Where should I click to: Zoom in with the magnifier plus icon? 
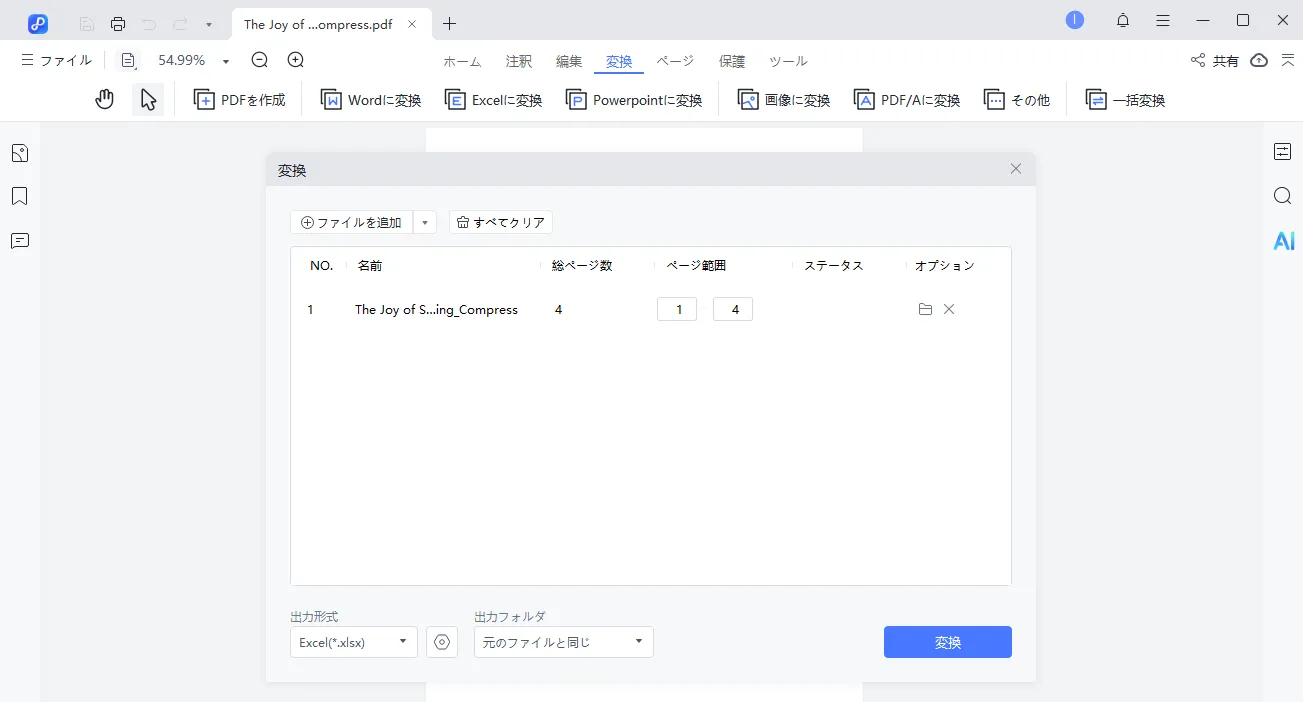coord(294,60)
